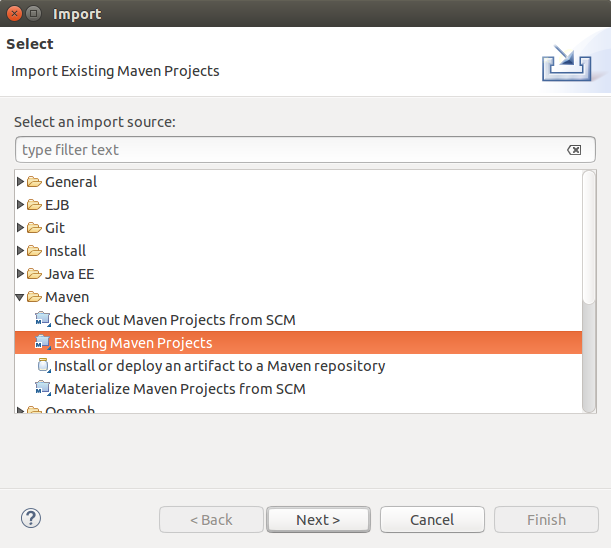This screenshot has height=548, width=611.
Task: Expand the Install category arrow
Action: coord(20,251)
